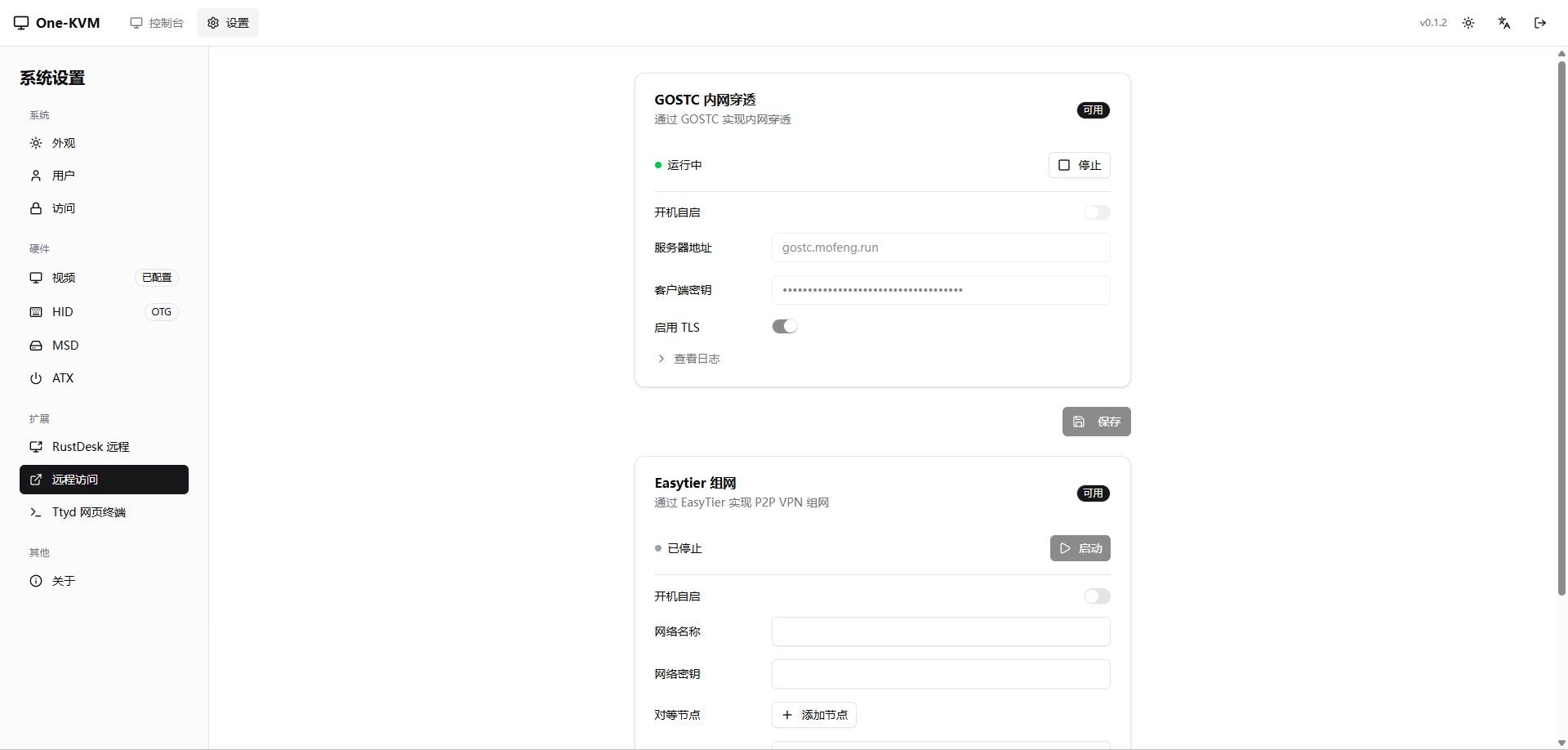Stop the GOSTC service with 停止
Screen dimensions: 1568x750
pyautogui.click(x=1079, y=165)
